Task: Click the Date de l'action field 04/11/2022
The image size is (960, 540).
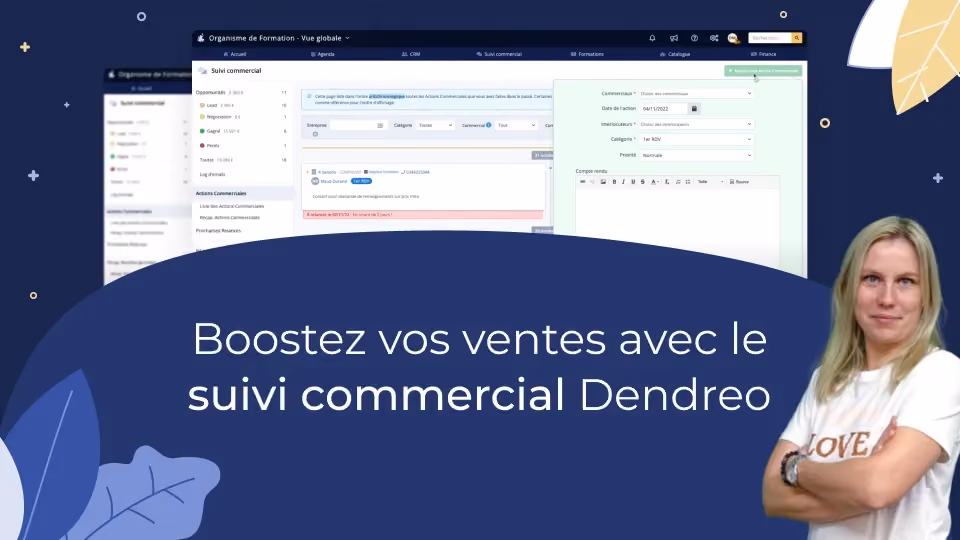Action: tap(664, 108)
